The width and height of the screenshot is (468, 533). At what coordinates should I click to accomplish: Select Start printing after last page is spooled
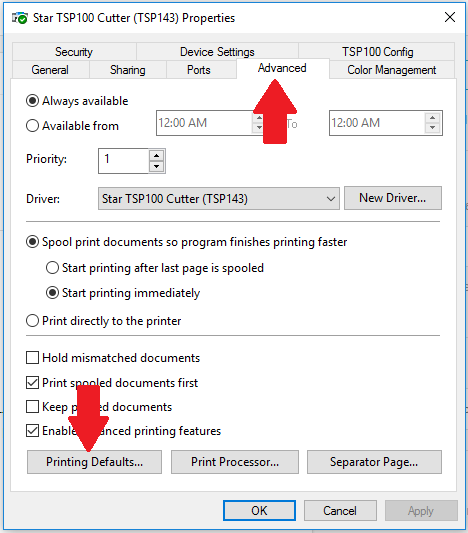coord(52,268)
